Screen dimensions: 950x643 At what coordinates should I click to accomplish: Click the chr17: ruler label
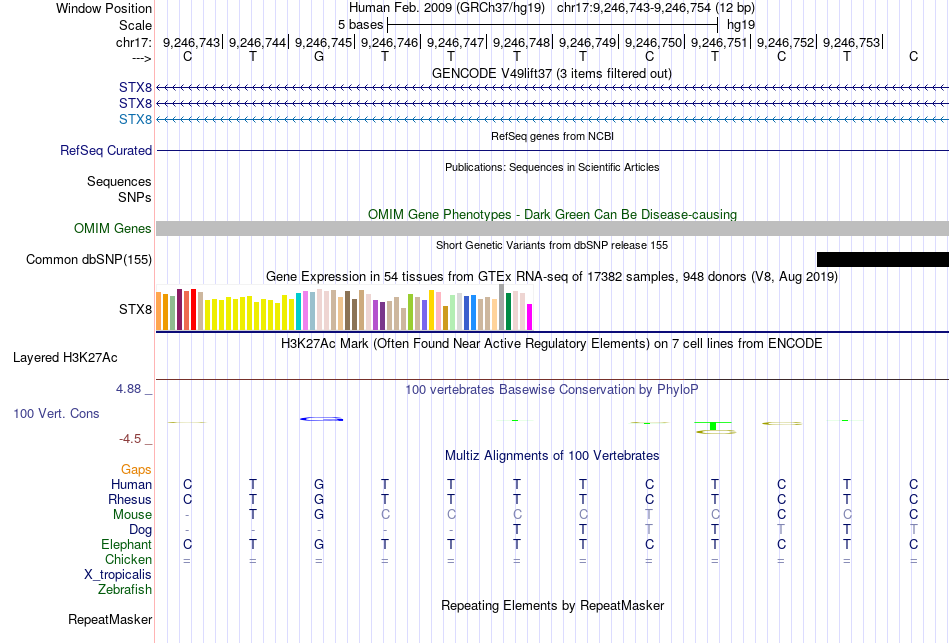(133, 42)
